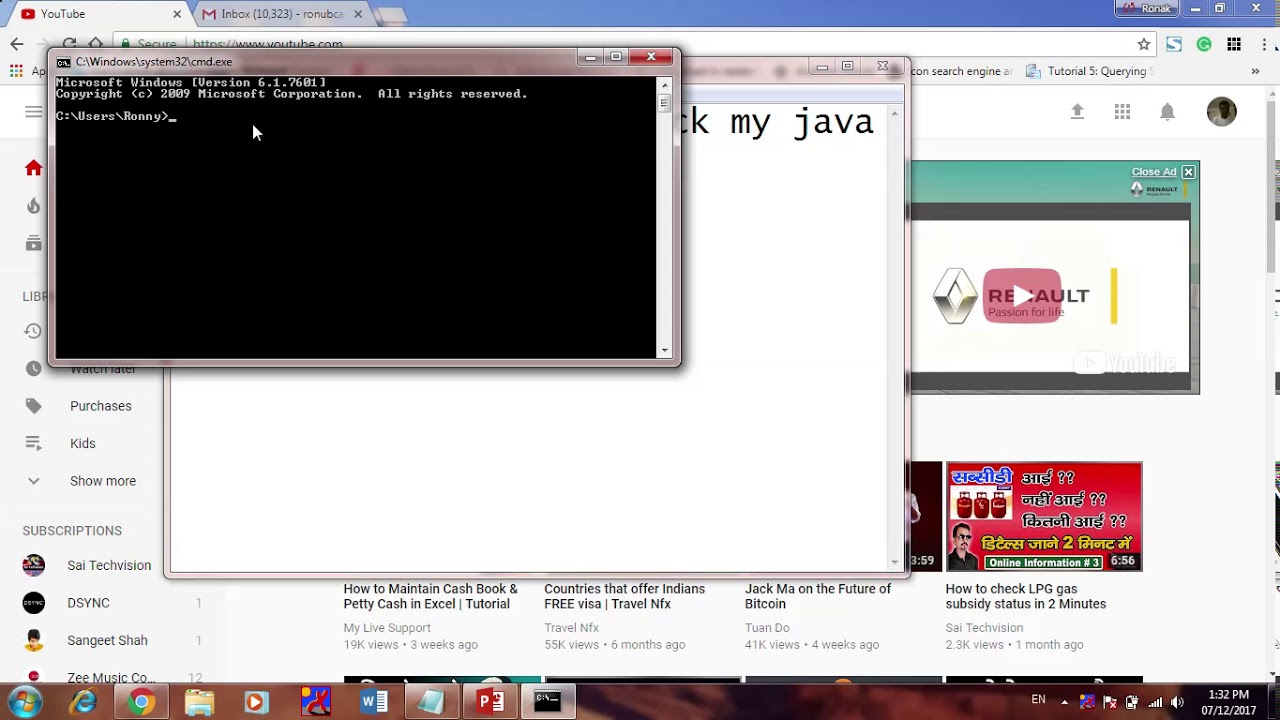The image size is (1280, 720).
Task: Open the Sai Techvision subscription
Action: tap(109, 565)
